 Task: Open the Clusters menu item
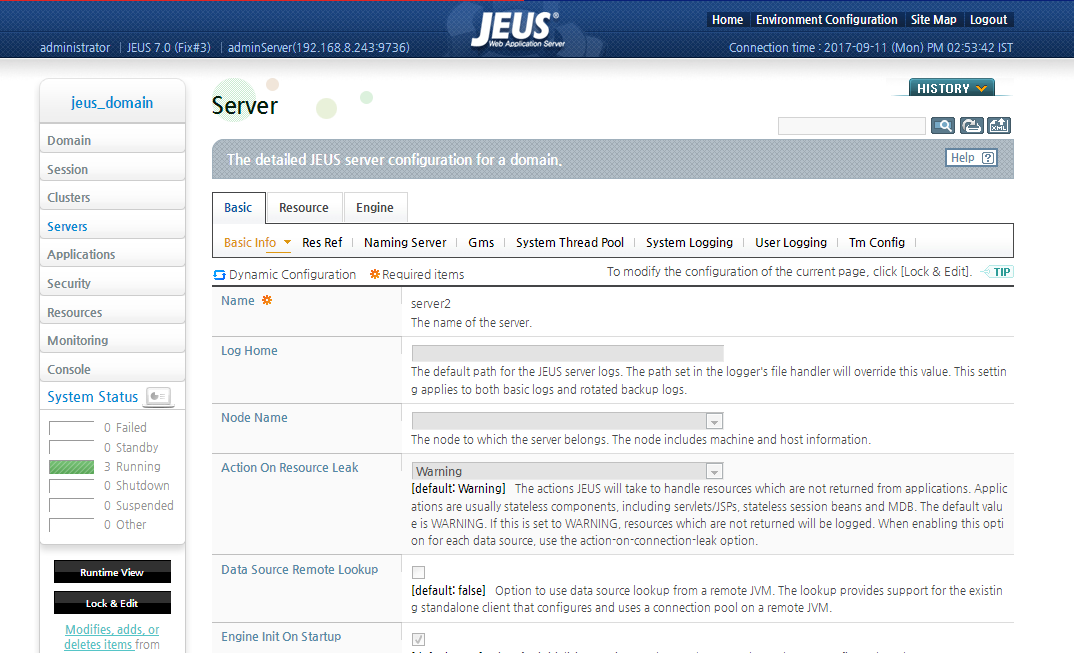[112, 197]
